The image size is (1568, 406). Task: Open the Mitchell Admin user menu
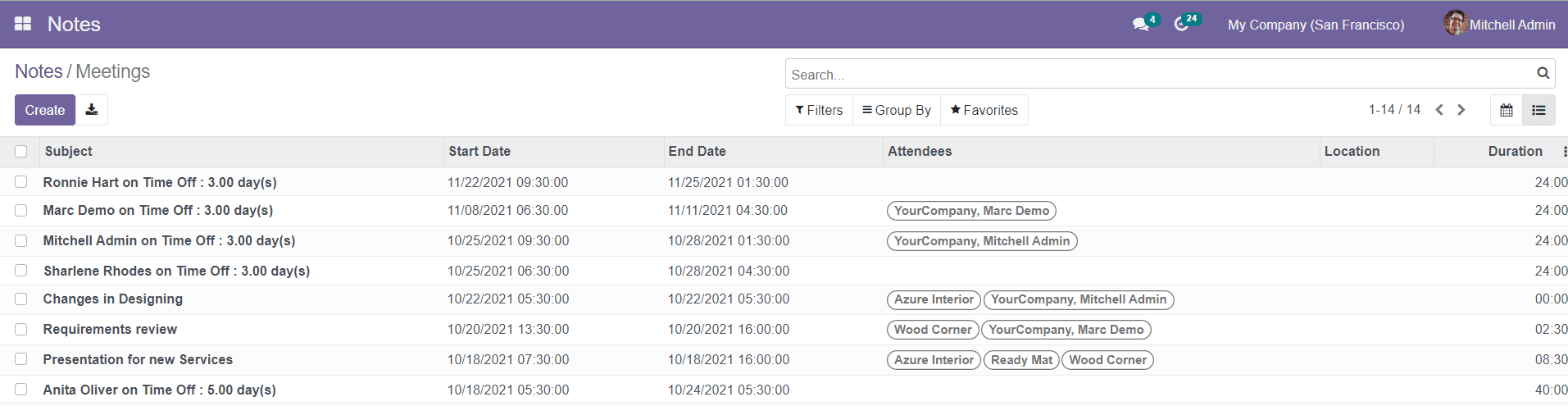pyautogui.click(x=1500, y=25)
